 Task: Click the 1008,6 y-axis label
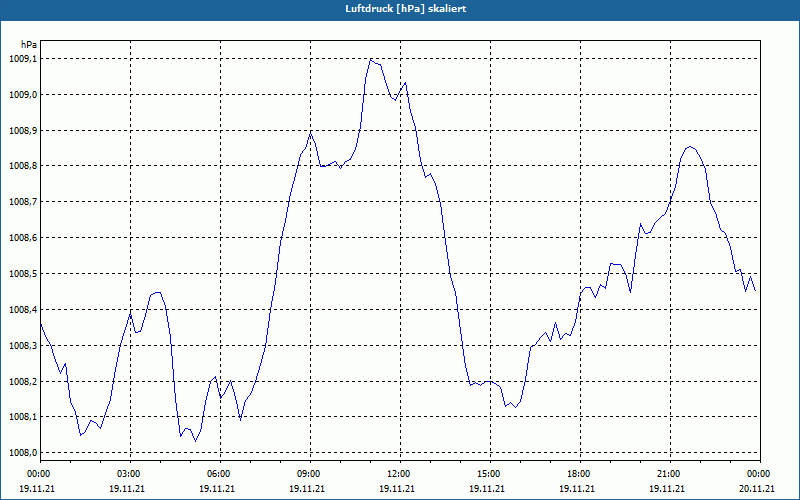tap(23, 238)
